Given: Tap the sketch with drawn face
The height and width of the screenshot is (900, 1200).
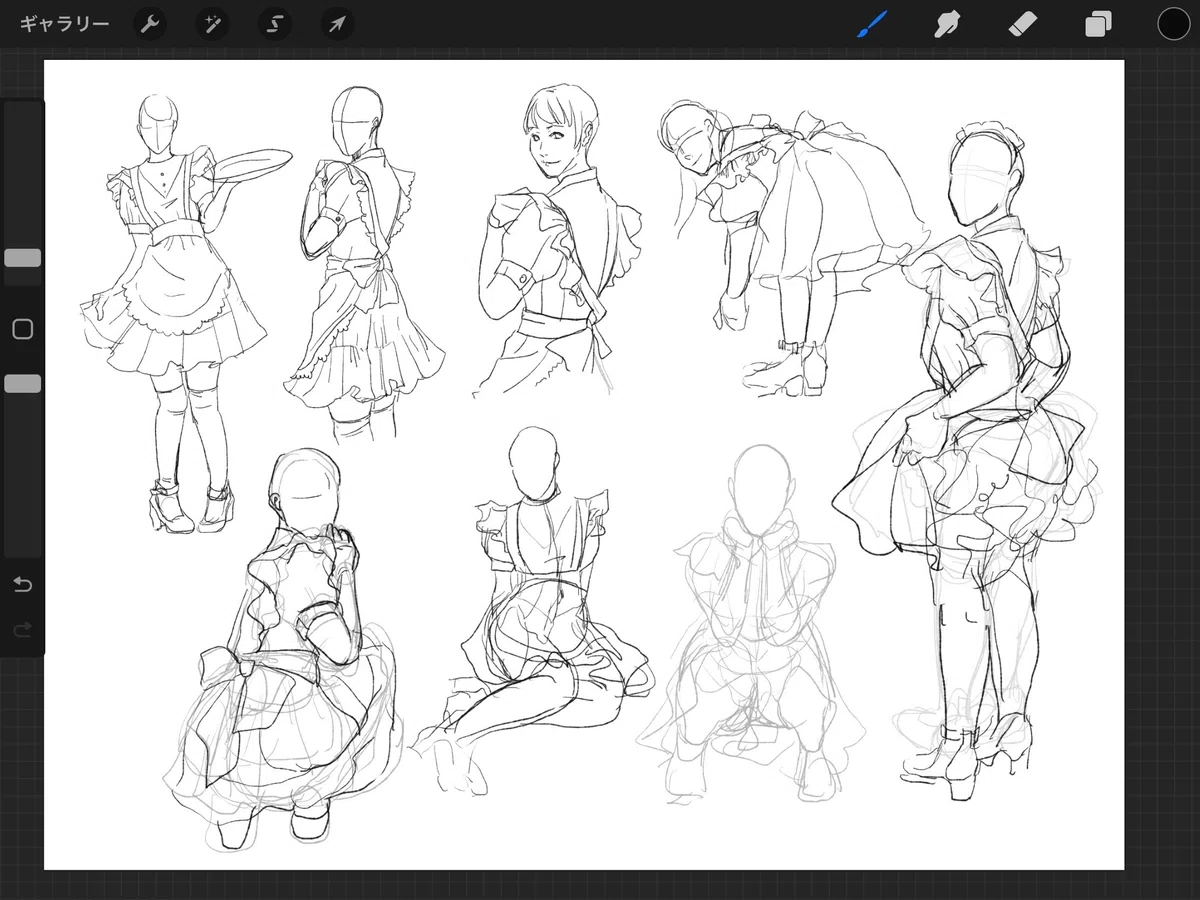Looking at the screenshot, I should click(558, 240).
